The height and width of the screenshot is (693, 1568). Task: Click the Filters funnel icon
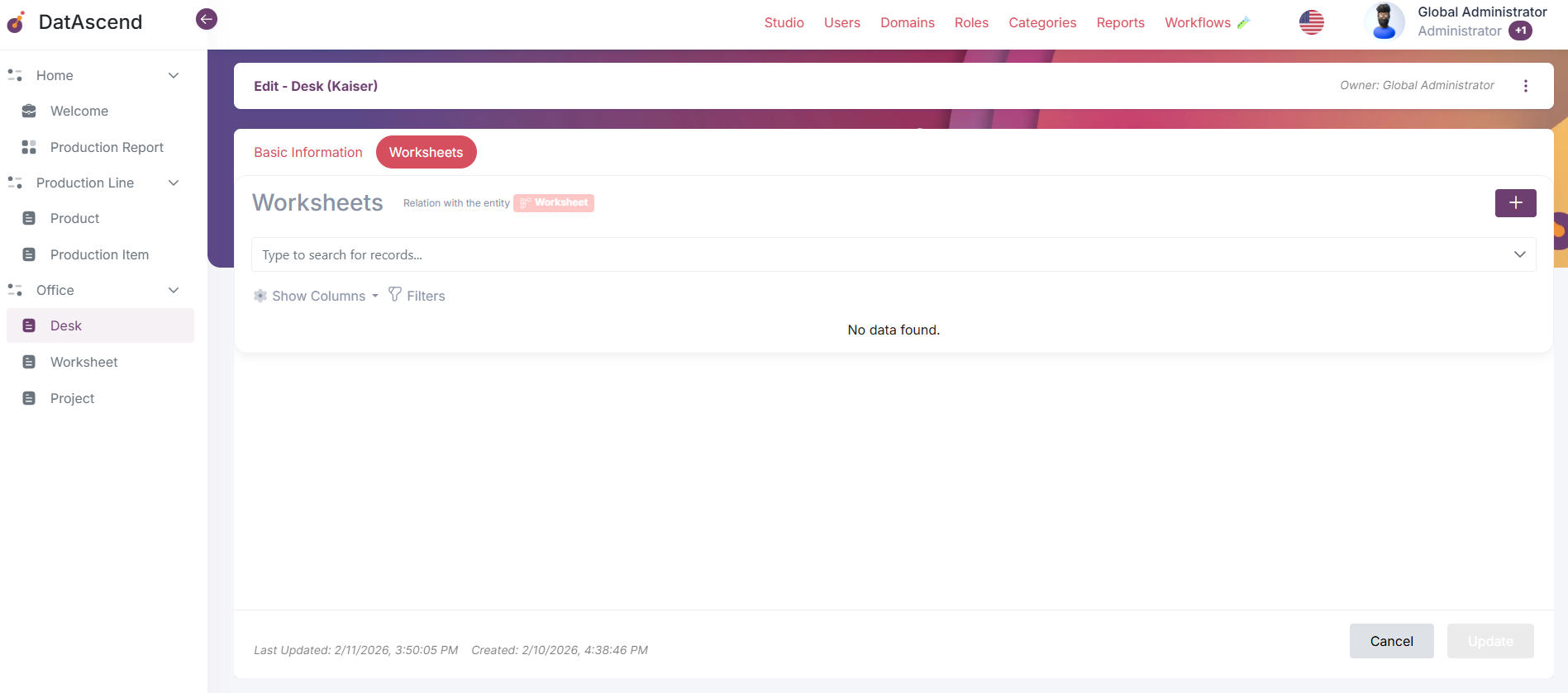click(x=395, y=295)
